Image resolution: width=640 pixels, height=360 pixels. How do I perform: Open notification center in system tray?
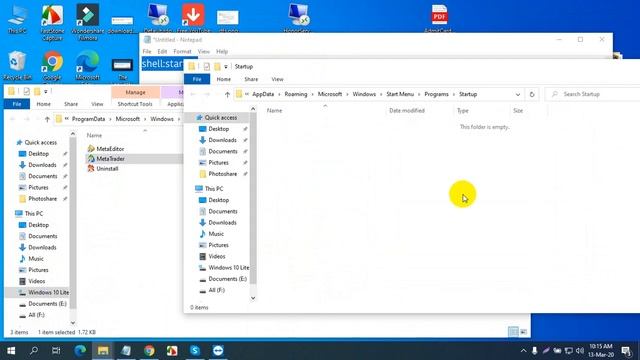click(x=626, y=351)
